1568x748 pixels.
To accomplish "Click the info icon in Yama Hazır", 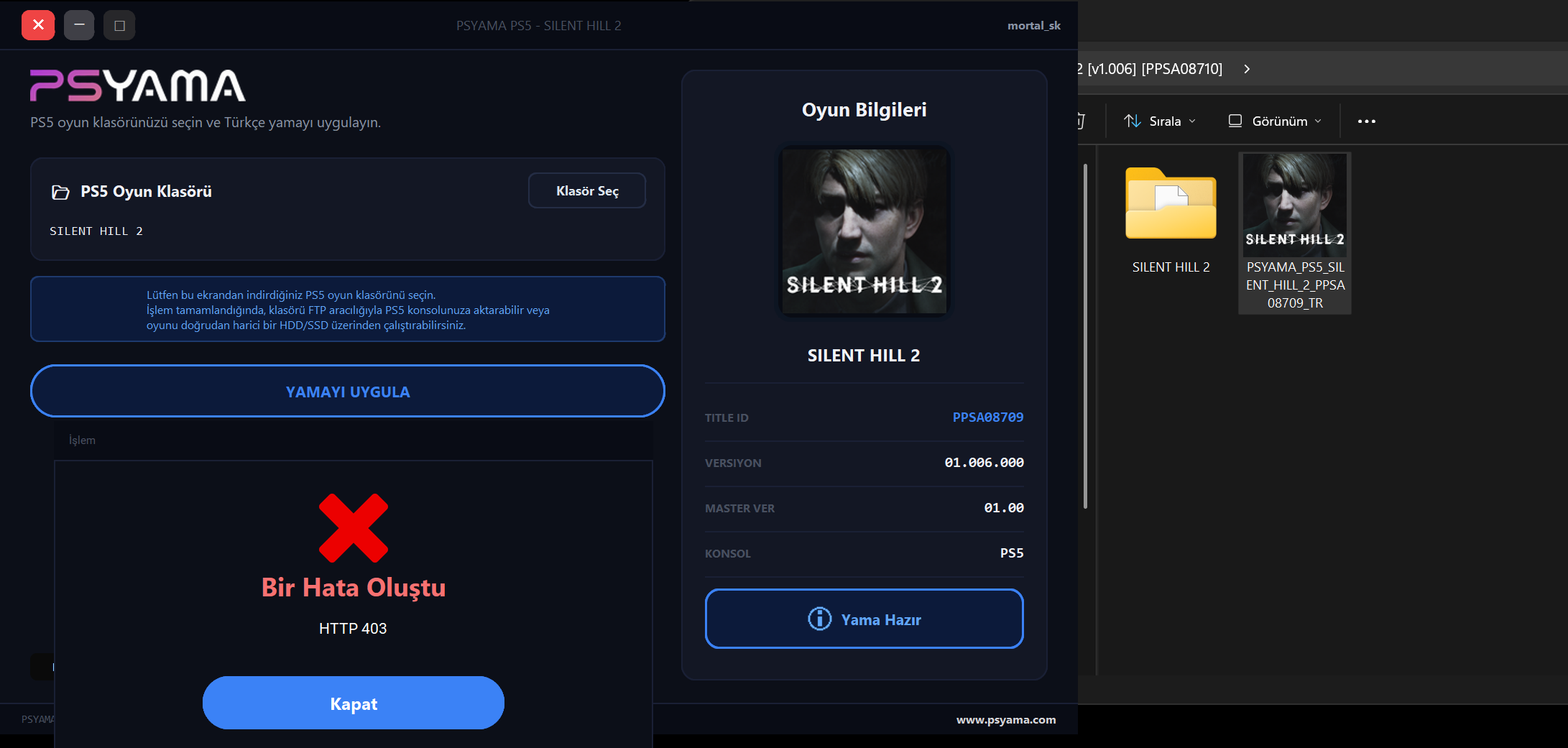I will click(x=819, y=619).
